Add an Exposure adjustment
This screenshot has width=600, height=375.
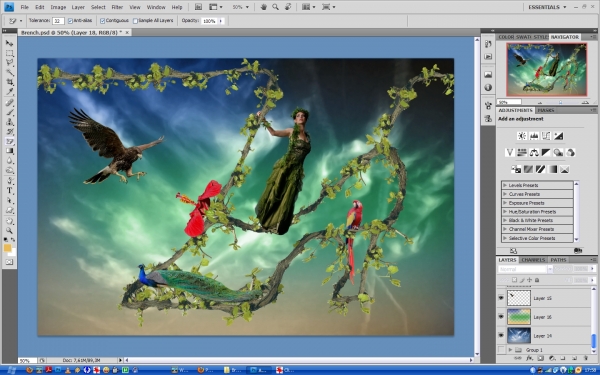point(559,136)
